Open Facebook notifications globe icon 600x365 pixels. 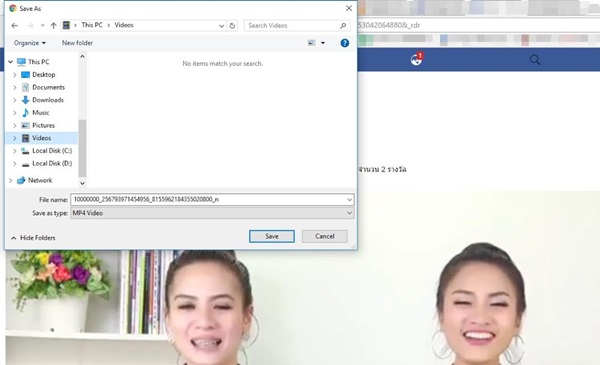coord(416,59)
